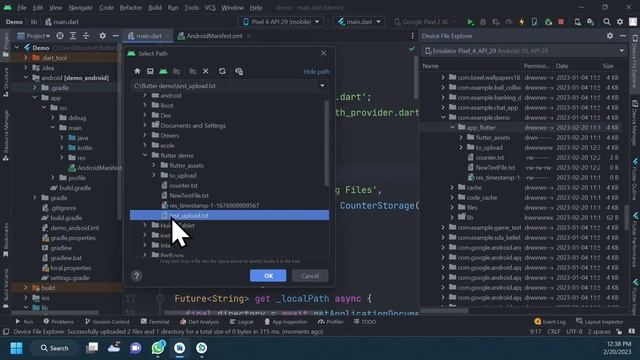The image size is (640, 360).
Task: Trigger Flutter Hot Reload lightning icon
Action: [522, 22]
